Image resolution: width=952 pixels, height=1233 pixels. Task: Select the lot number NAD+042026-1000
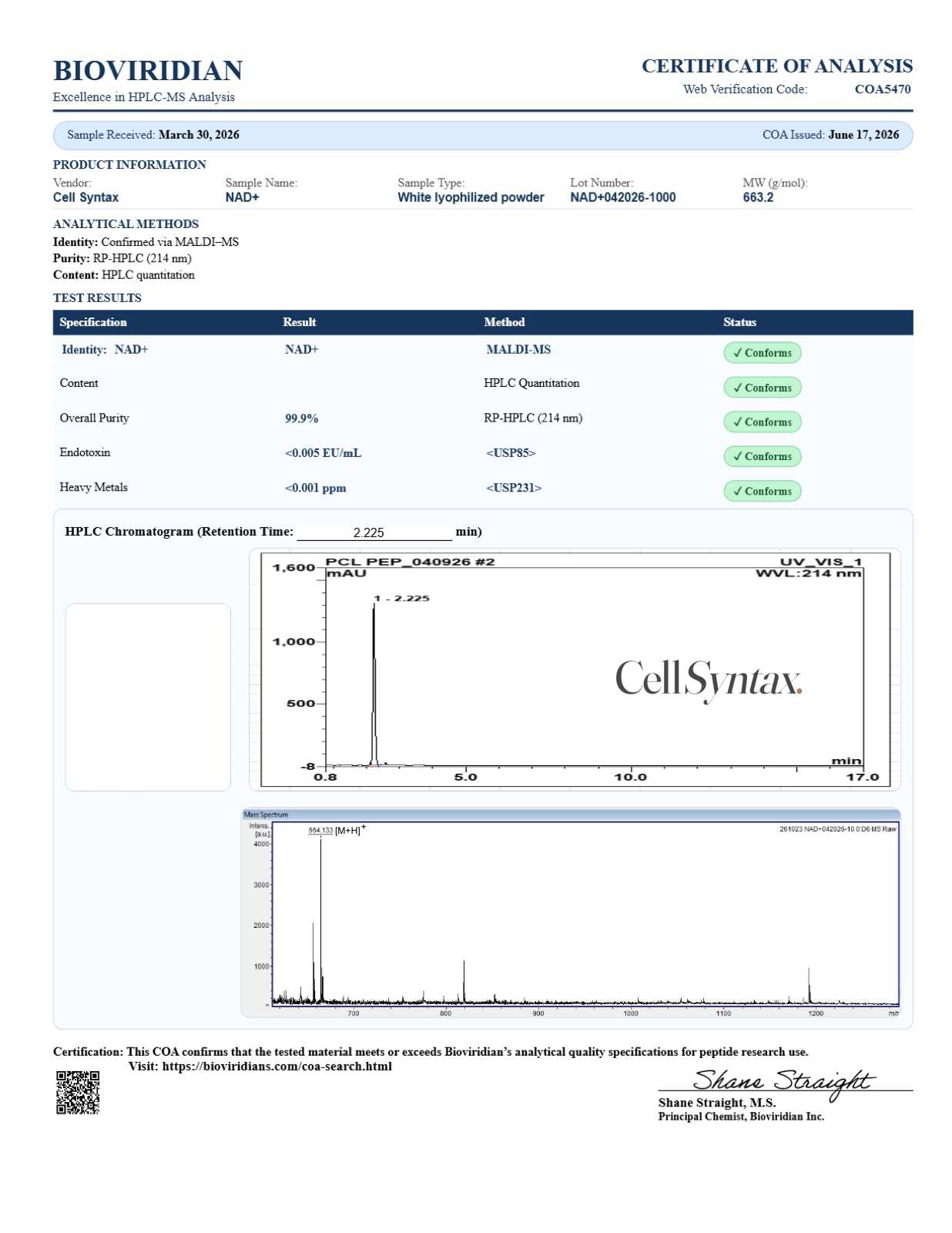coord(622,197)
